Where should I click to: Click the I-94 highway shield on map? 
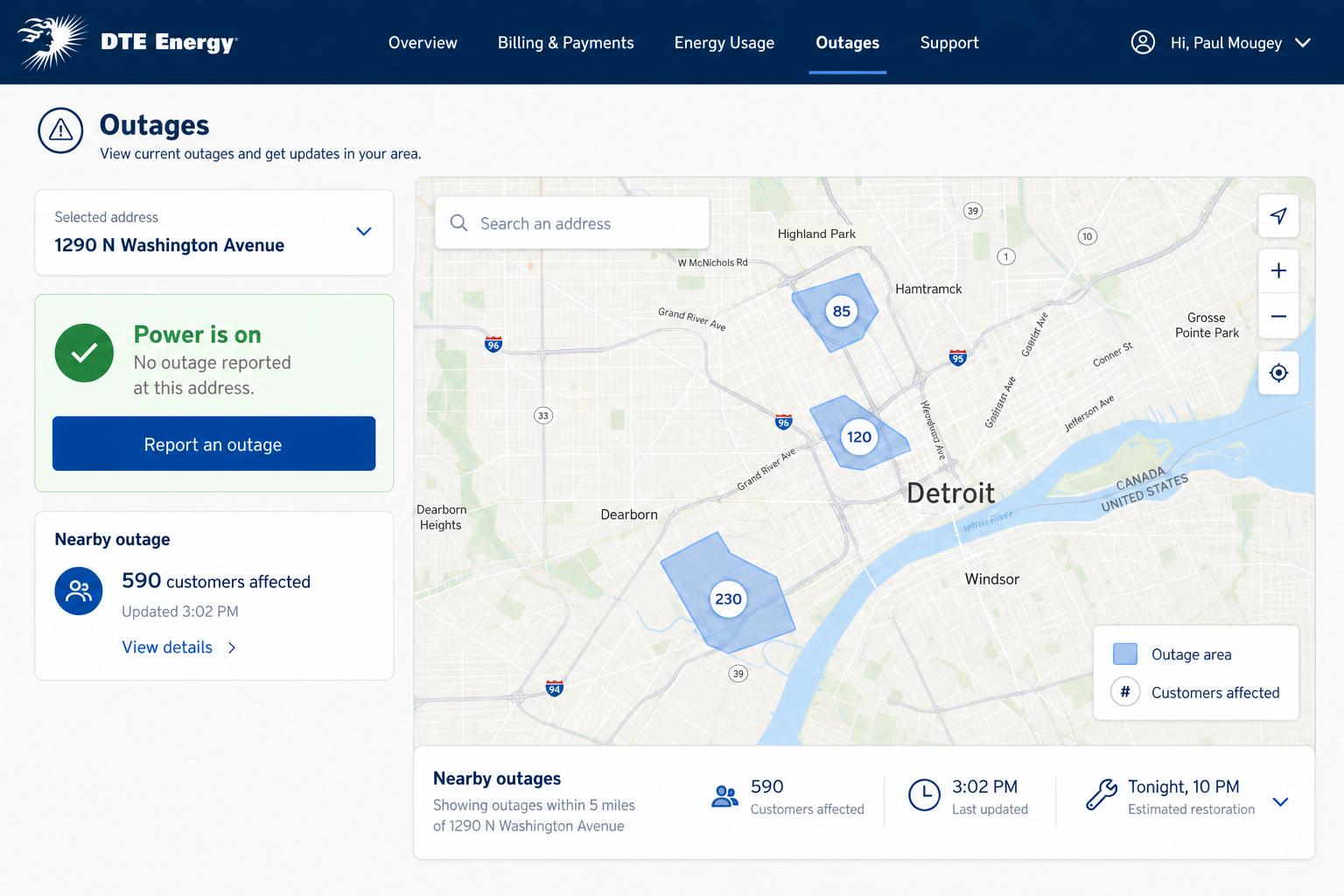[554, 688]
